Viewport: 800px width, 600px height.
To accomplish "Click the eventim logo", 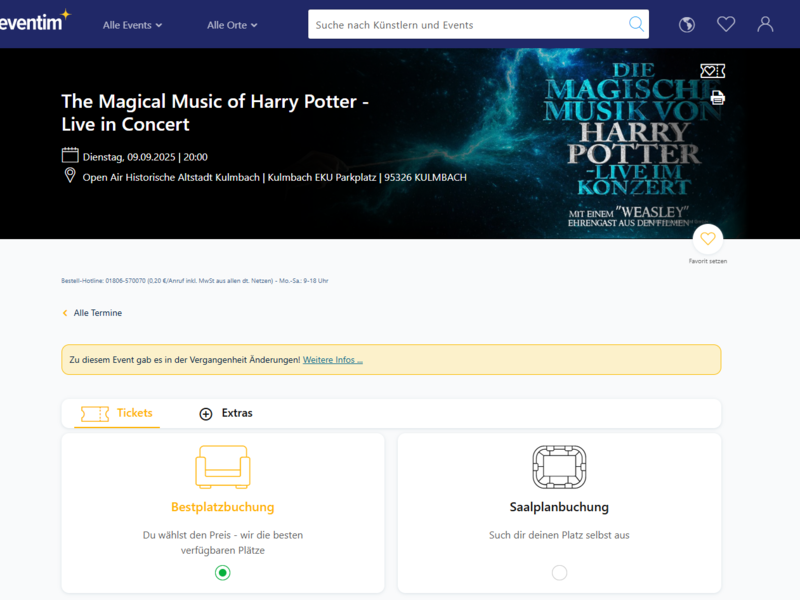I will click(34, 22).
